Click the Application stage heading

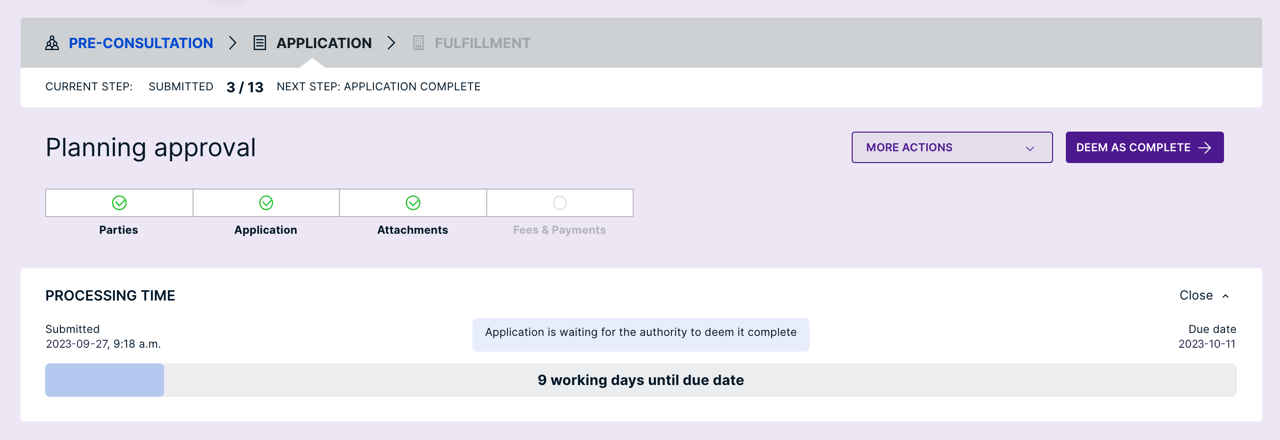pyautogui.click(x=323, y=43)
